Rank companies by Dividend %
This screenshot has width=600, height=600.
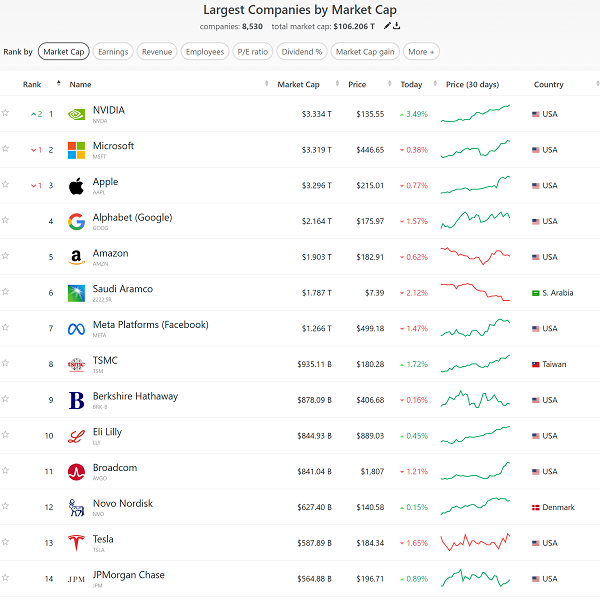302,52
